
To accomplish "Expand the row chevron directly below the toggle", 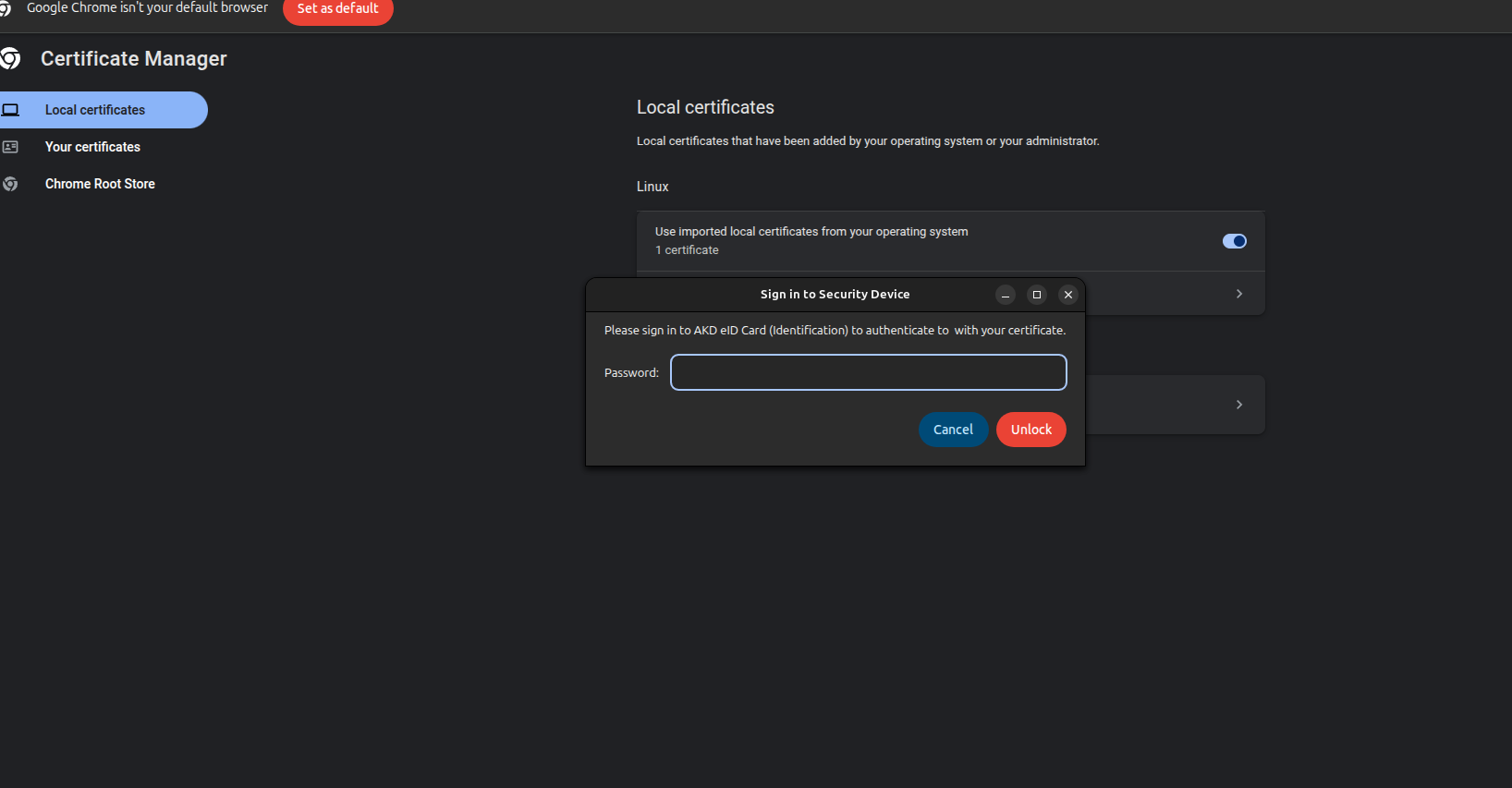I will [x=1239, y=294].
